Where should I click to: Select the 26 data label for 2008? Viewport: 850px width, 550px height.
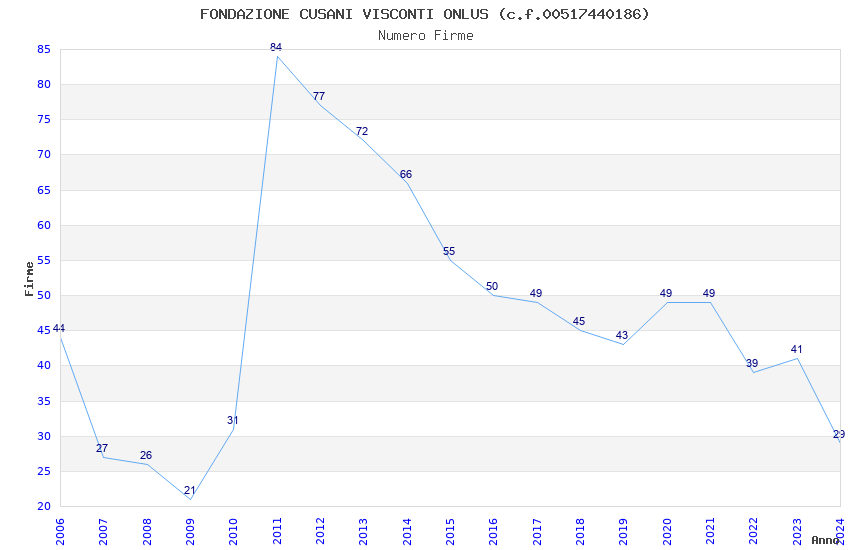pyautogui.click(x=146, y=455)
